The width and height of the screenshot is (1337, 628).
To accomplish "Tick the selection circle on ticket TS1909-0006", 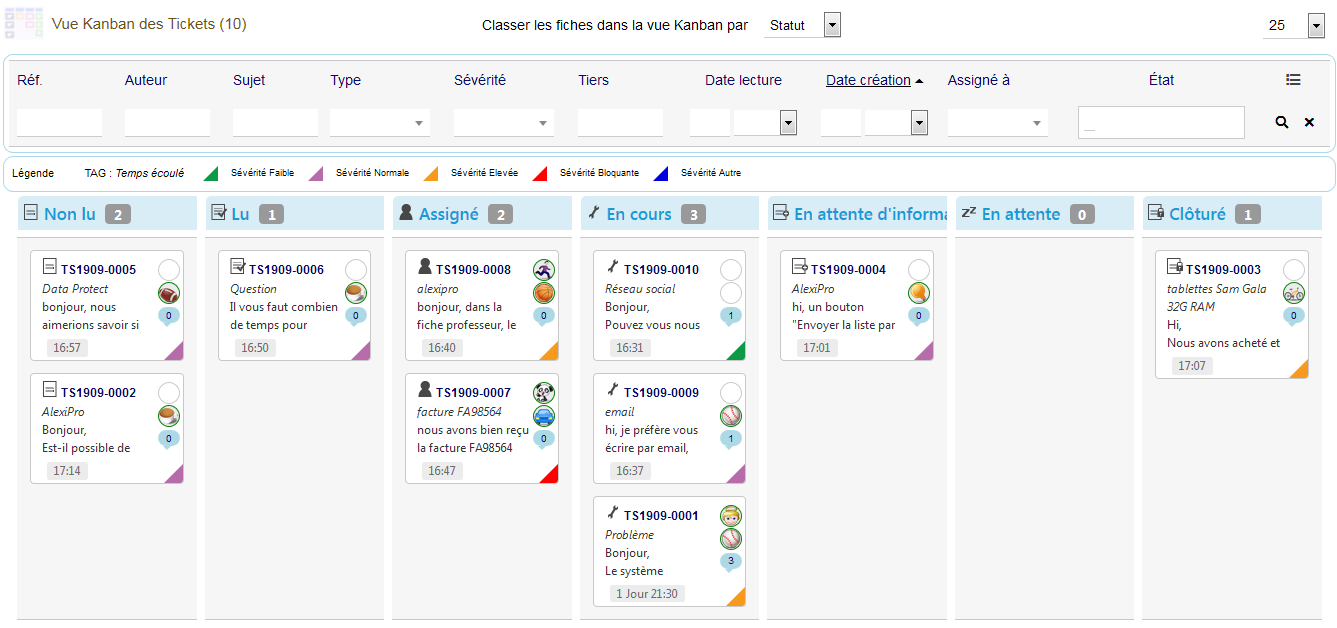I will (x=356, y=270).
